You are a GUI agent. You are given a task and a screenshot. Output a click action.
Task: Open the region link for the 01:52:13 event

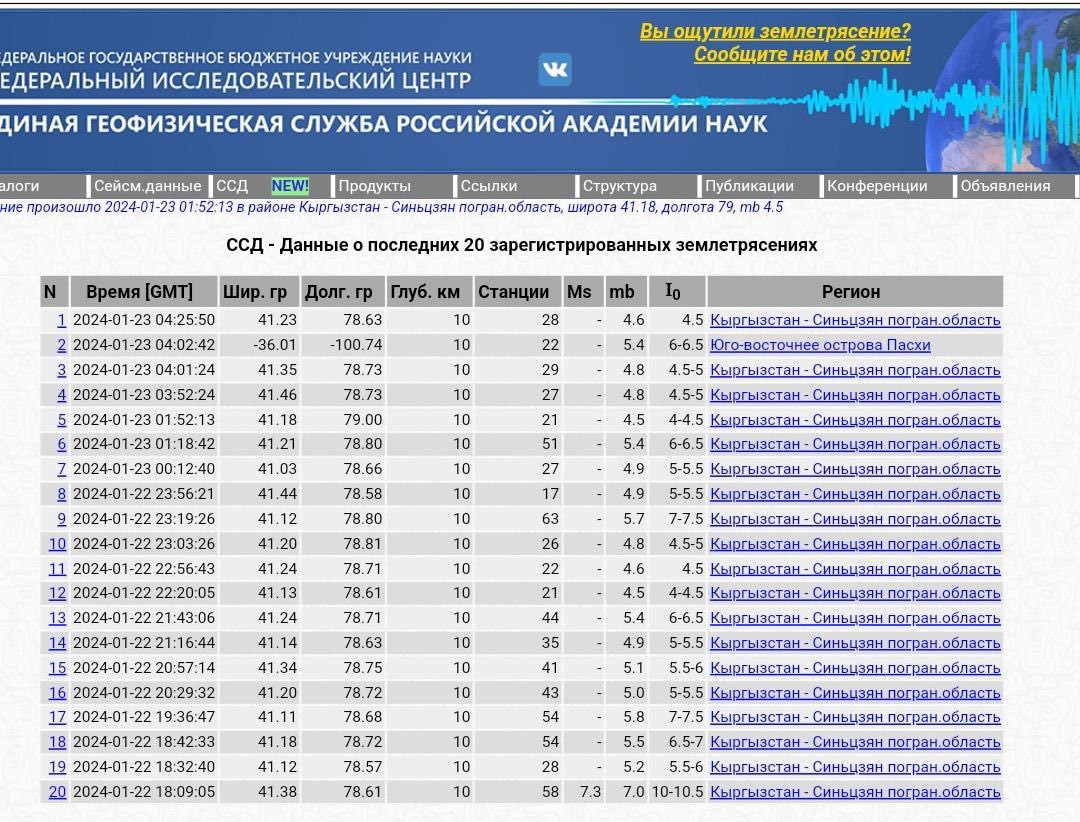pyautogui.click(x=855, y=420)
